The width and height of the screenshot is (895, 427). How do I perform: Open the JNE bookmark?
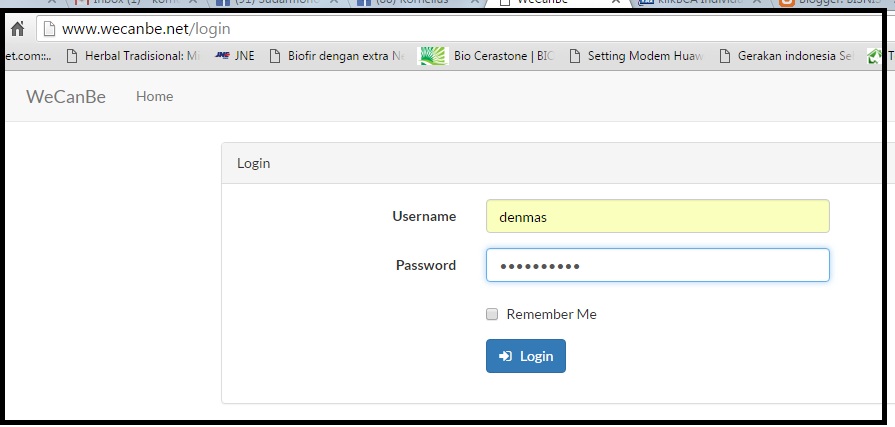click(235, 56)
